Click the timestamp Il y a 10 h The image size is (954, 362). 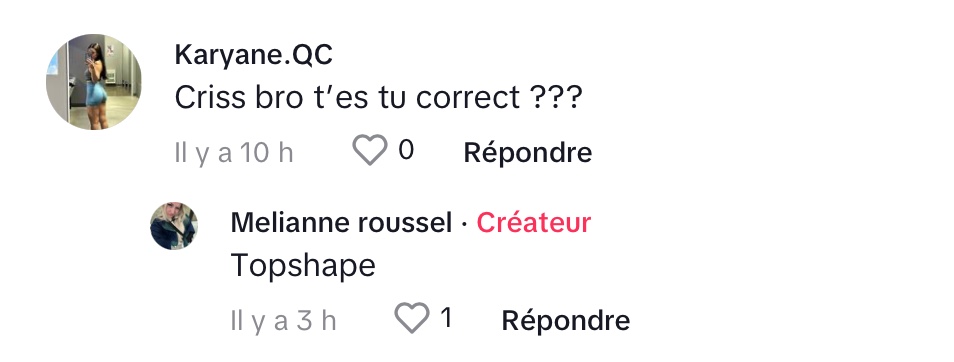[x=234, y=152]
